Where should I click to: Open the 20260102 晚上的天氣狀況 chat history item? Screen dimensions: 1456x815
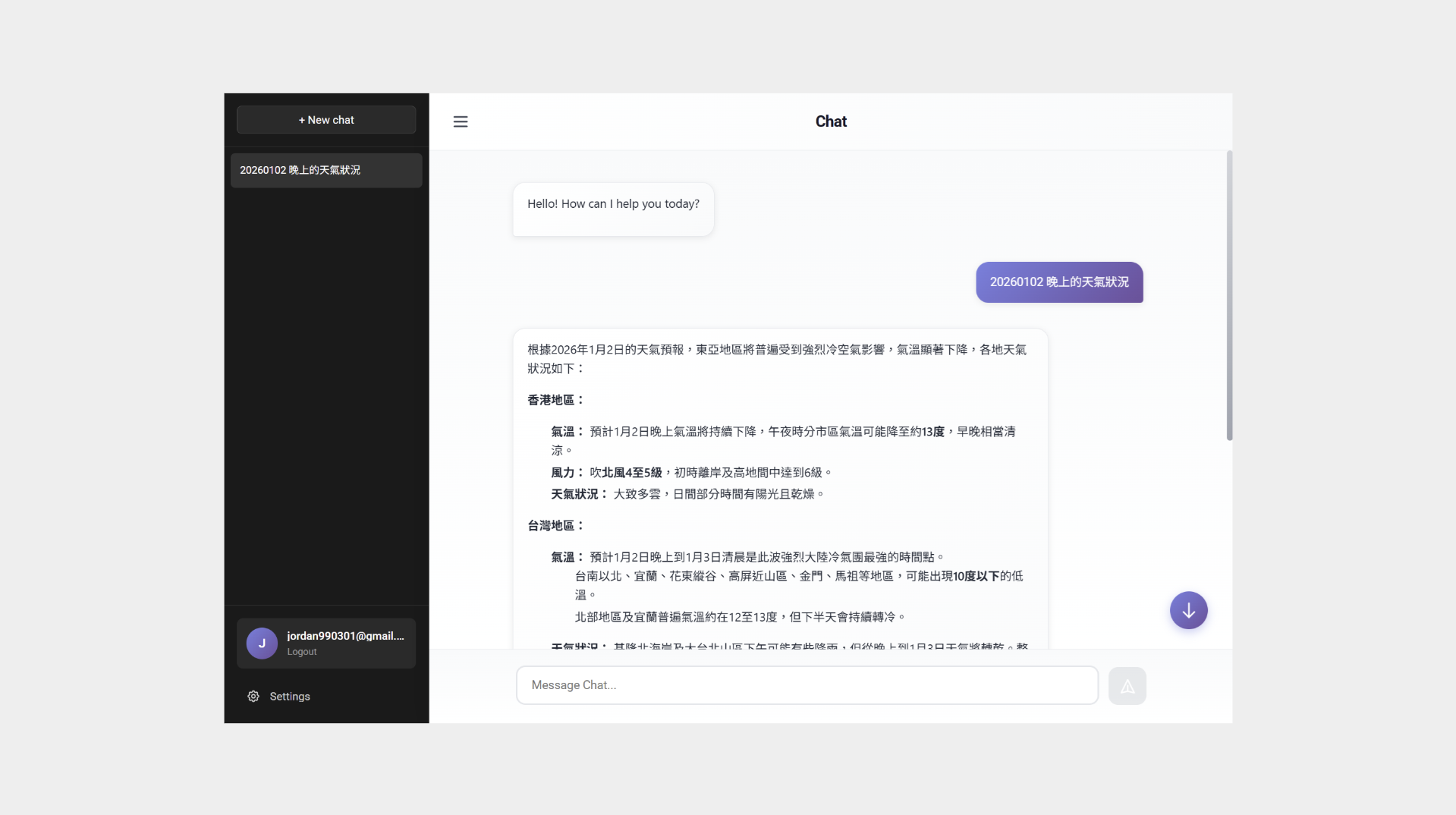pyautogui.click(x=326, y=170)
